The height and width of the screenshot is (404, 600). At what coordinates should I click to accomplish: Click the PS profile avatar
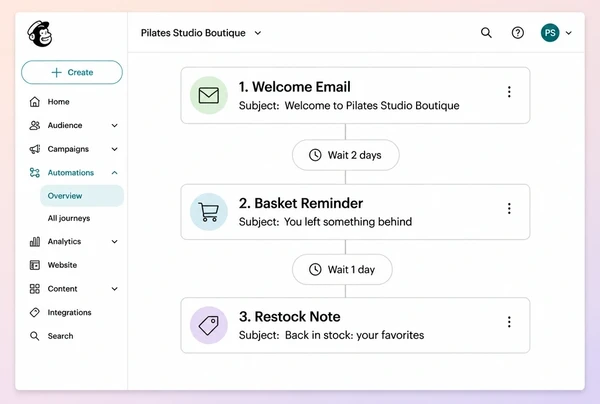pos(550,33)
